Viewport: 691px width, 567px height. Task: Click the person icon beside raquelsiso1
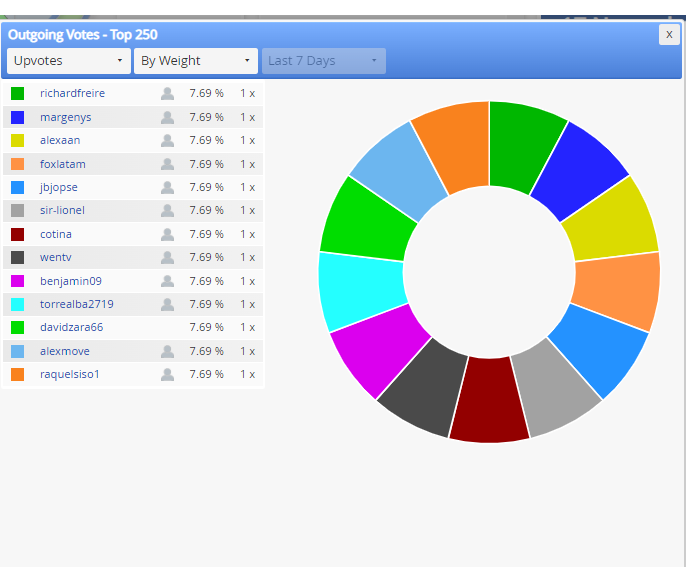(167, 374)
